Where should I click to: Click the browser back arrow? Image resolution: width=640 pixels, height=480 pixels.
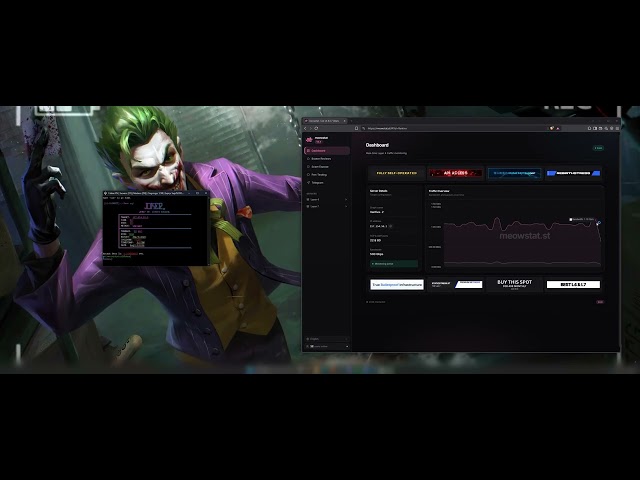[x=305, y=128]
